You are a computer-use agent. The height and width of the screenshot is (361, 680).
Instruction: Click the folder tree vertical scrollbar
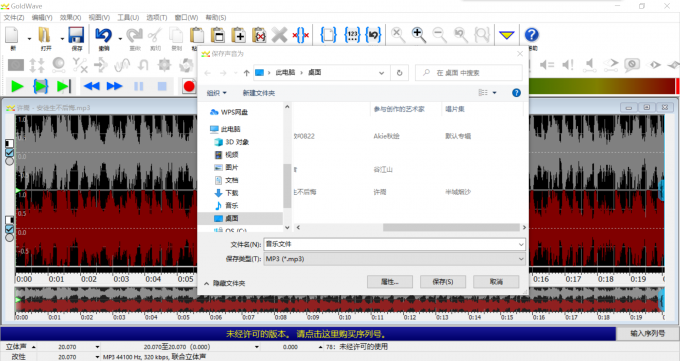coord(287,186)
